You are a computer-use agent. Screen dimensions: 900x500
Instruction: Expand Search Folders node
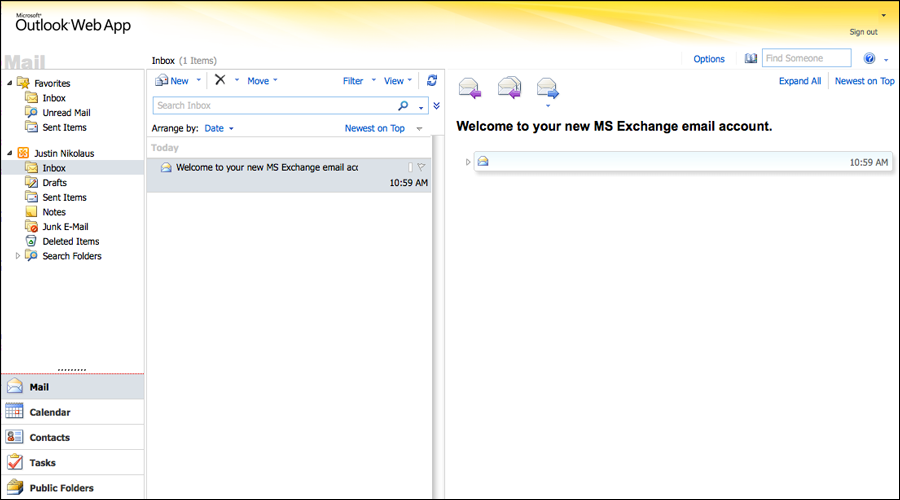point(18,256)
